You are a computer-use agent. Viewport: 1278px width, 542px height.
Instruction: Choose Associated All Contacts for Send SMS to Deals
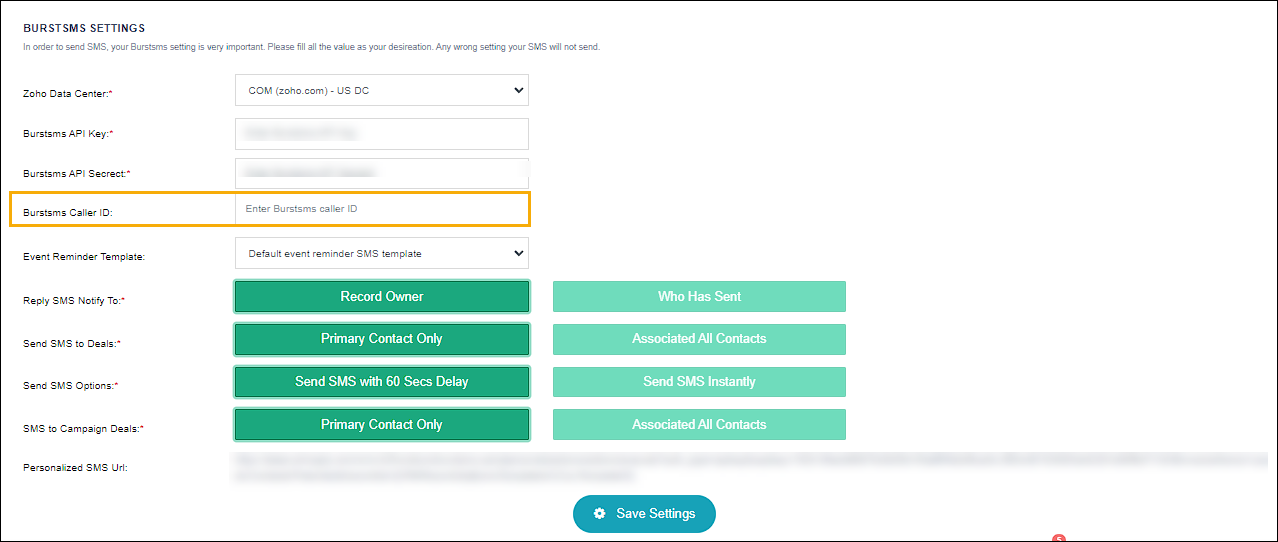(x=699, y=339)
